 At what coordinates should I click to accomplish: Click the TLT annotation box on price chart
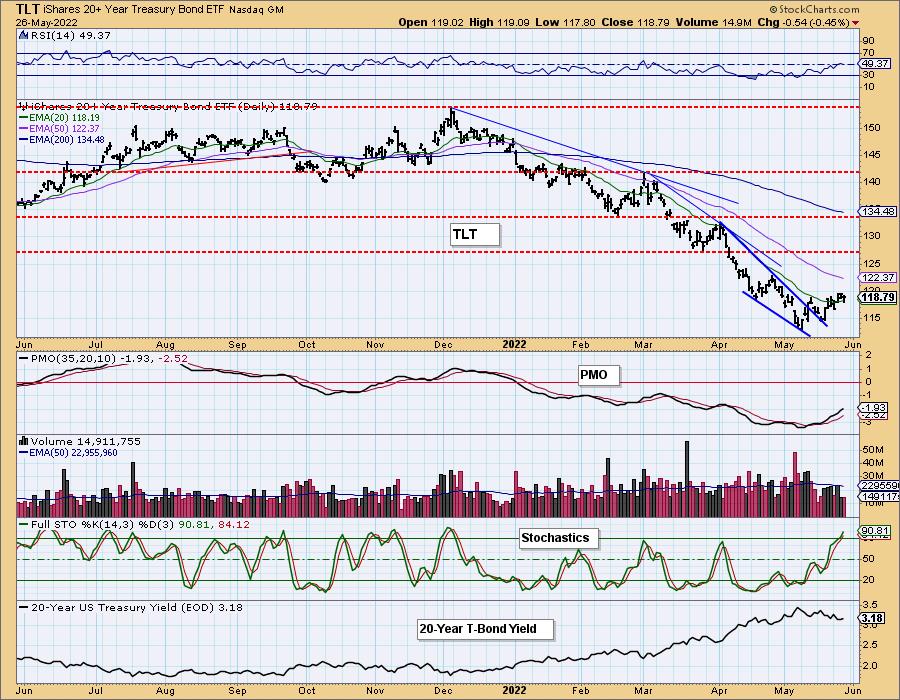click(x=475, y=234)
